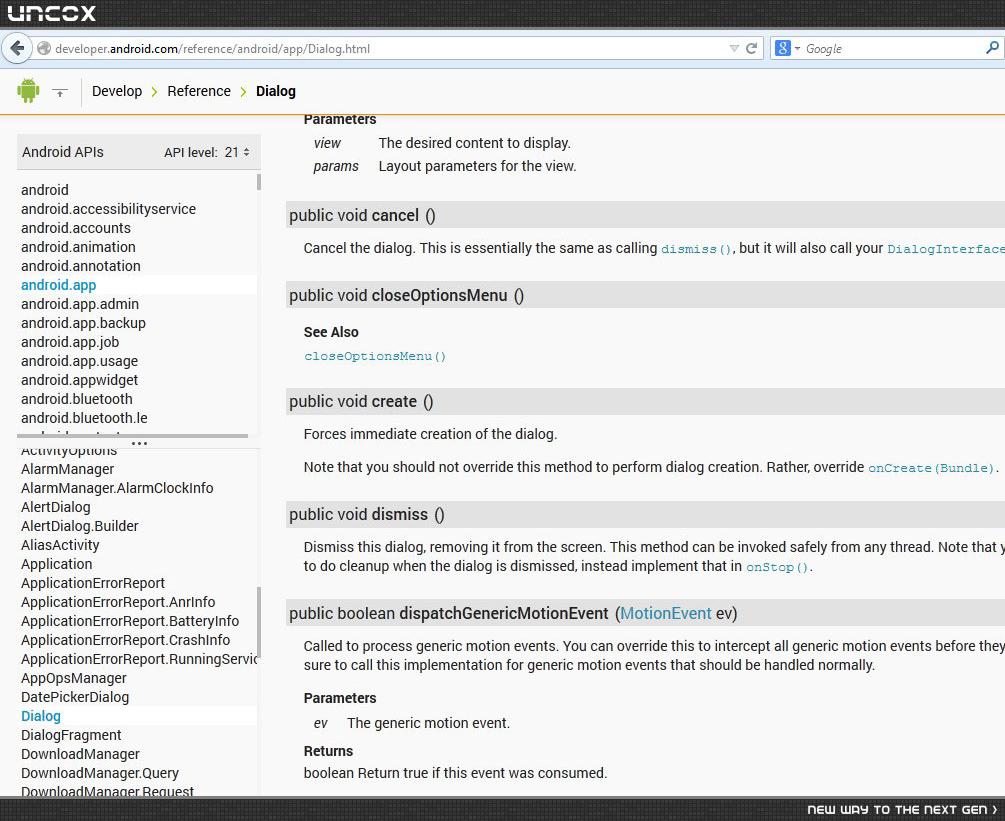Follow the dismiss() link in cancel description

point(696,249)
